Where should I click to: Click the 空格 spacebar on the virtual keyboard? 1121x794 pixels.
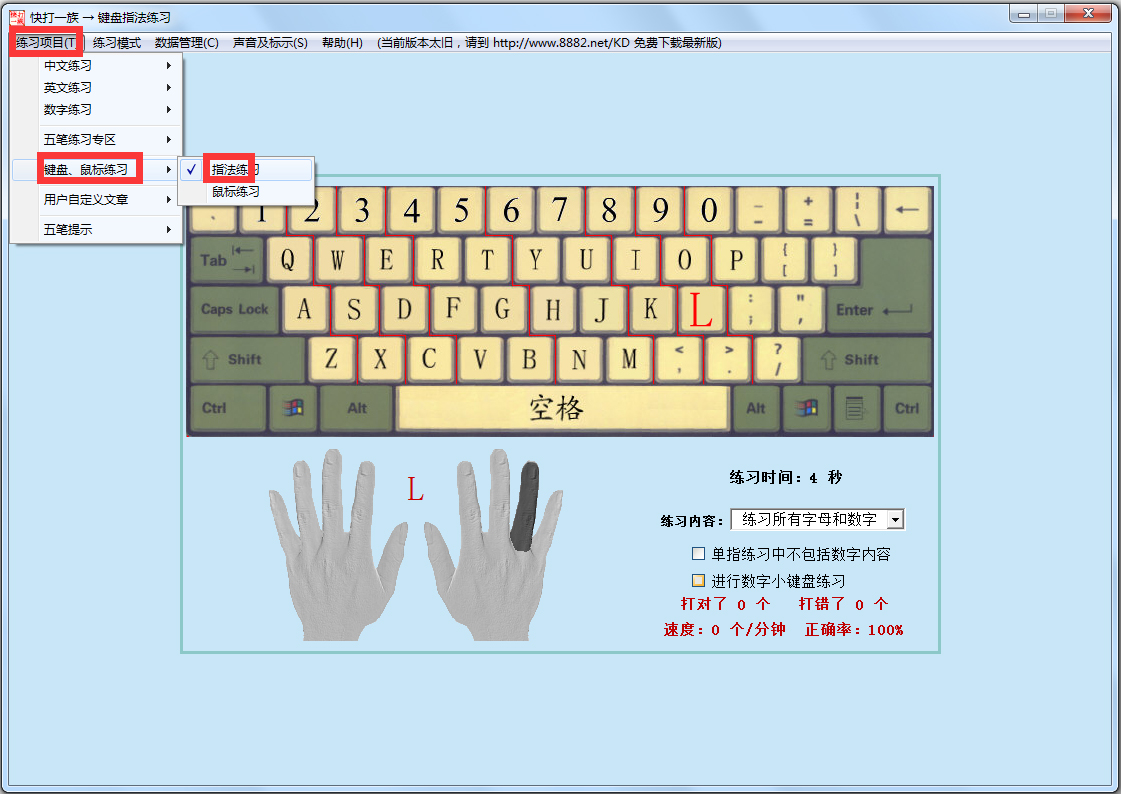[x=562, y=407]
